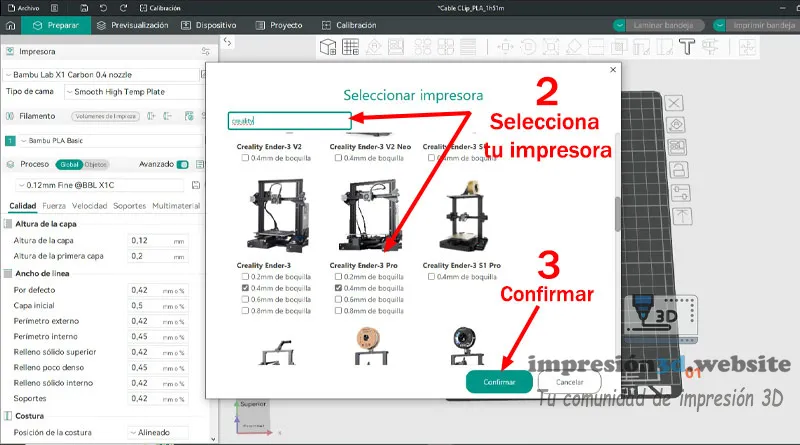Select the Scale tool in toolbar
Viewport: 800px width, 445px height.
(551, 47)
